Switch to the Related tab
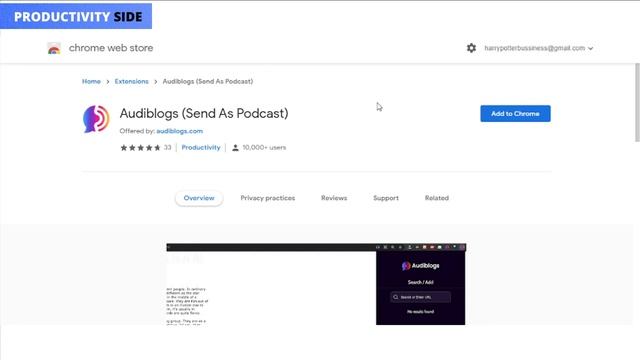640x360 pixels. click(x=437, y=198)
